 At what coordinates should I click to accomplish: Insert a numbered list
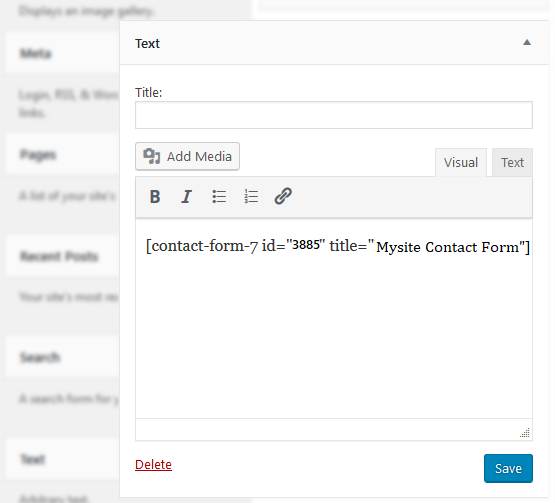(x=251, y=196)
